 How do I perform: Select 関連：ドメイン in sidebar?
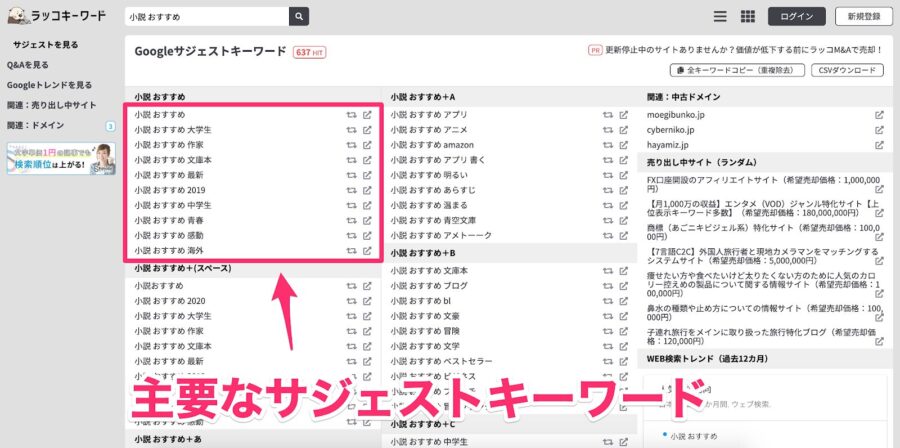[36, 125]
